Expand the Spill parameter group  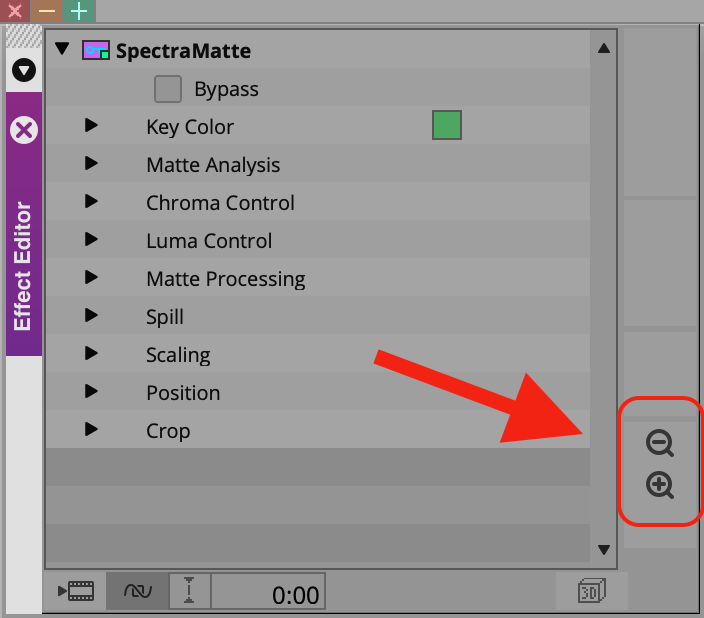tap(91, 315)
